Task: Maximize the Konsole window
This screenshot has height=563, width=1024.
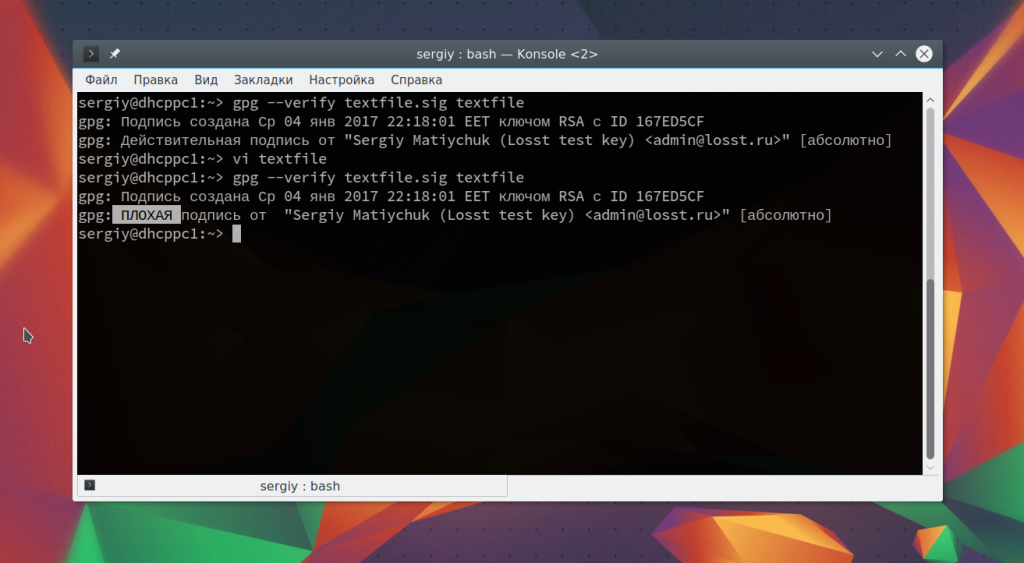Action: click(900, 54)
